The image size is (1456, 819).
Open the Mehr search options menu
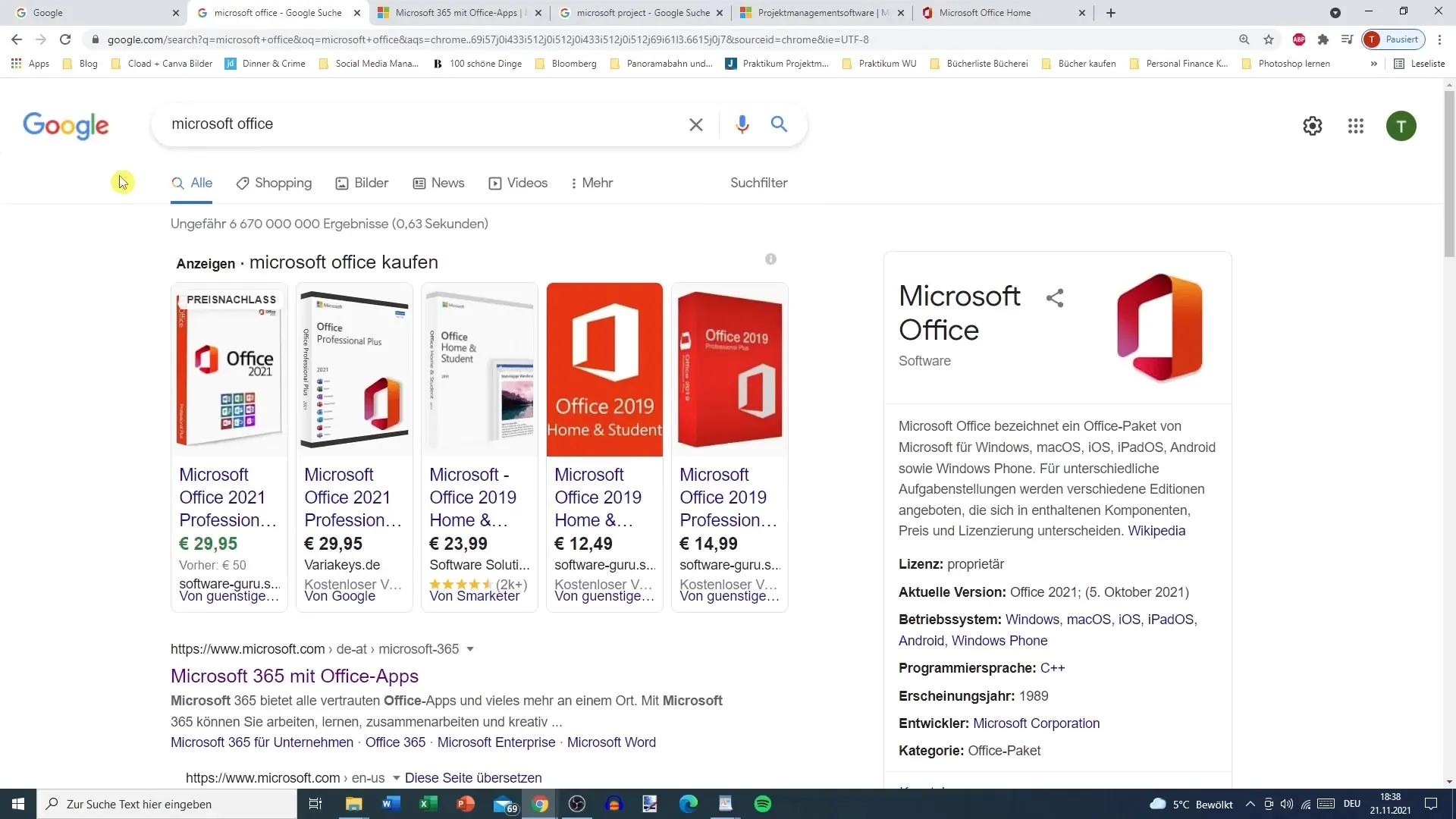[x=589, y=183]
